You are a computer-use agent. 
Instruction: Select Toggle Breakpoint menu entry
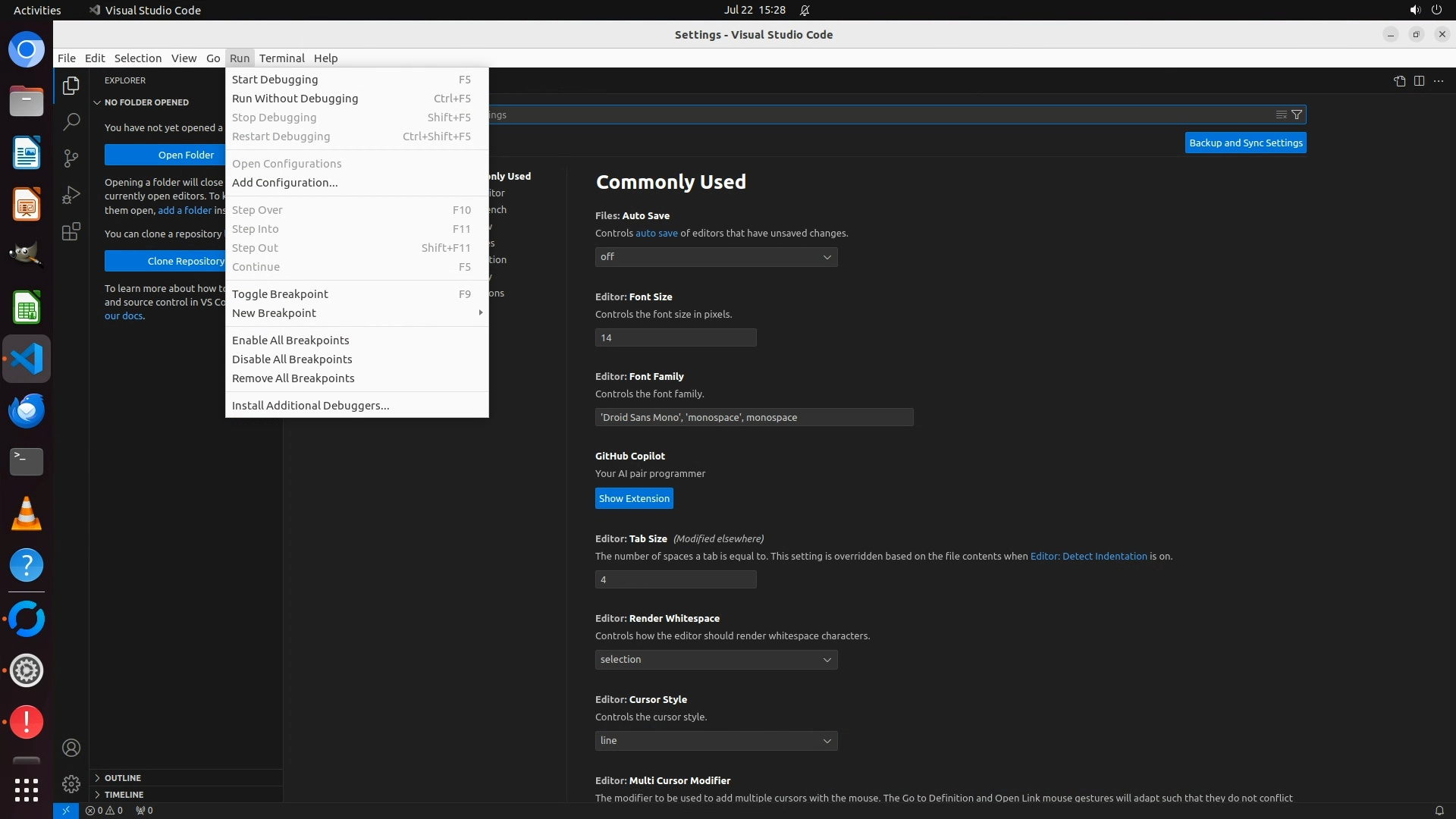(280, 294)
